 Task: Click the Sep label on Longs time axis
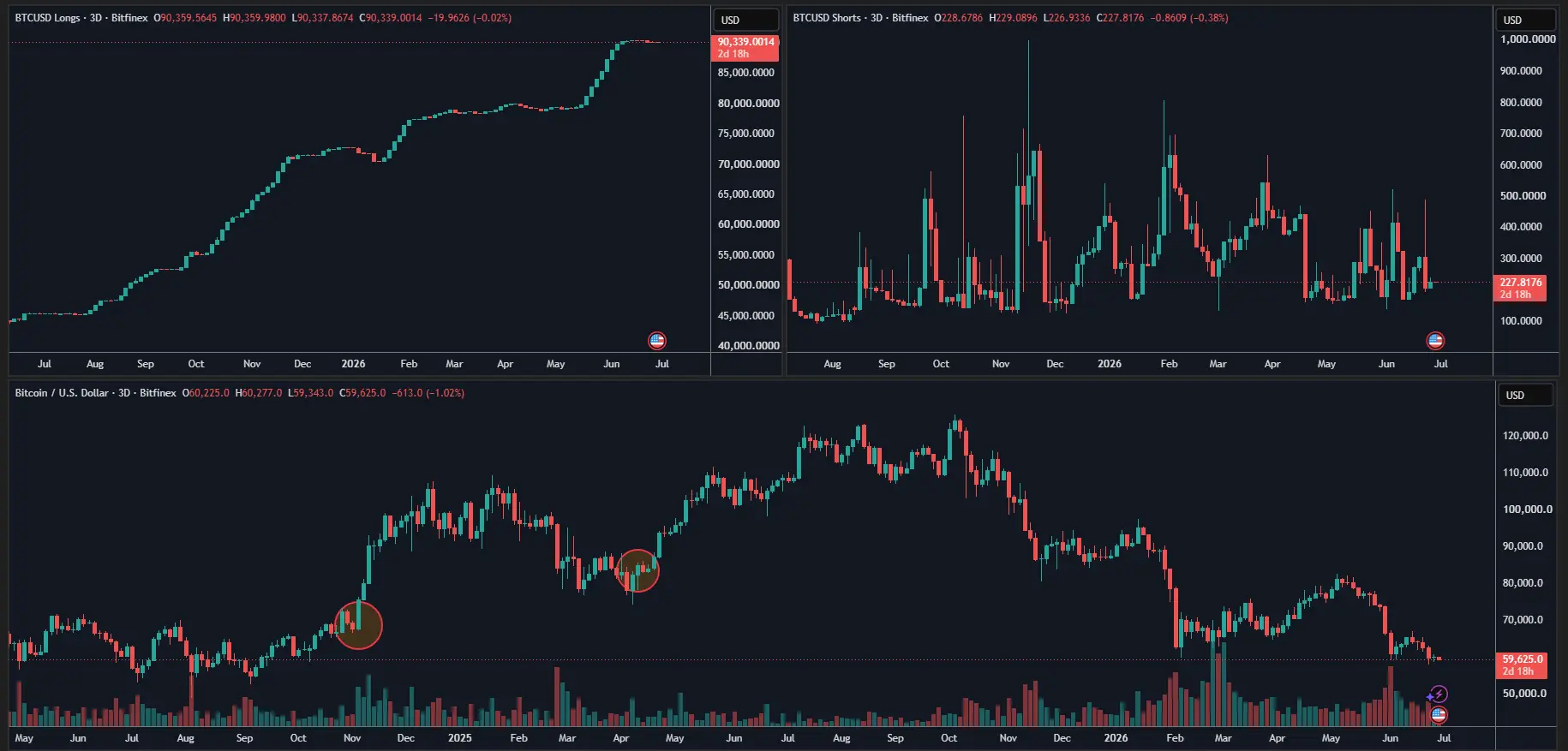pos(146,364)
